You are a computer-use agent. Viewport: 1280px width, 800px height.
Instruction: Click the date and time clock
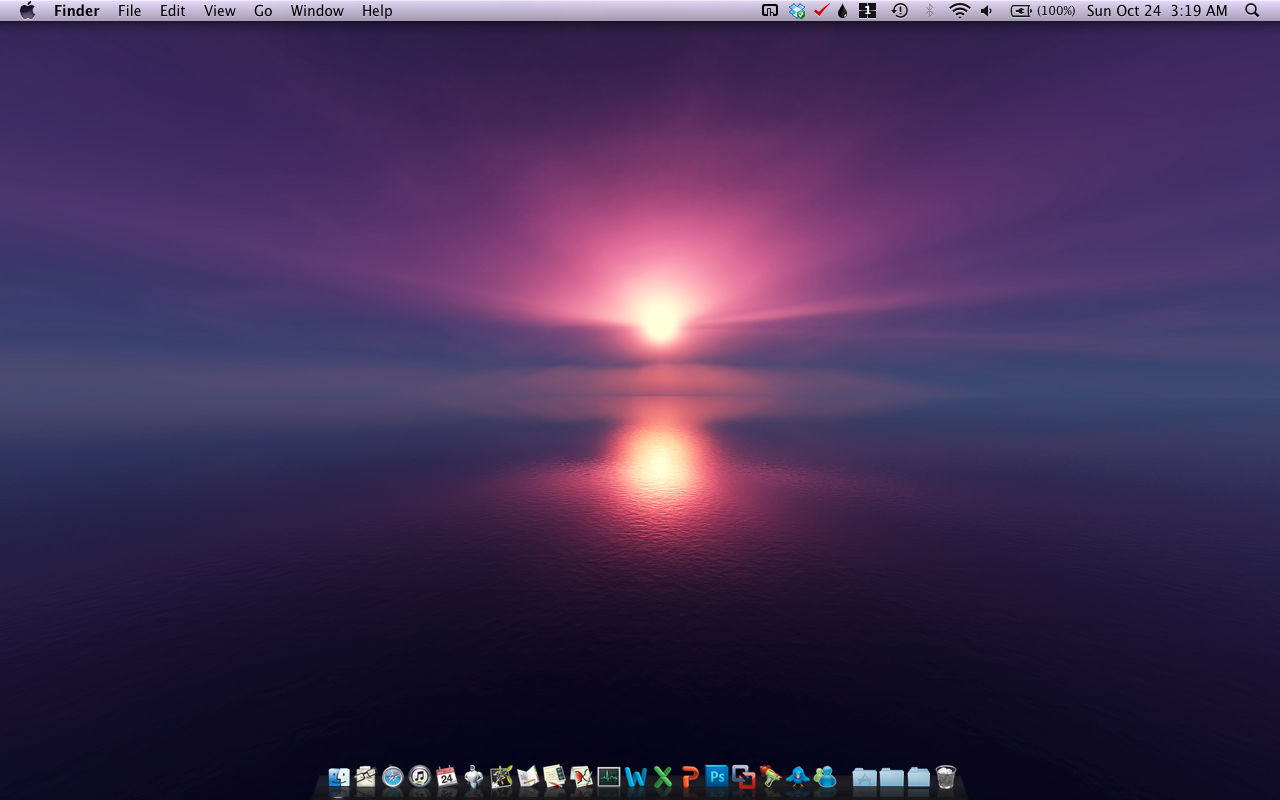[1157, 11]
